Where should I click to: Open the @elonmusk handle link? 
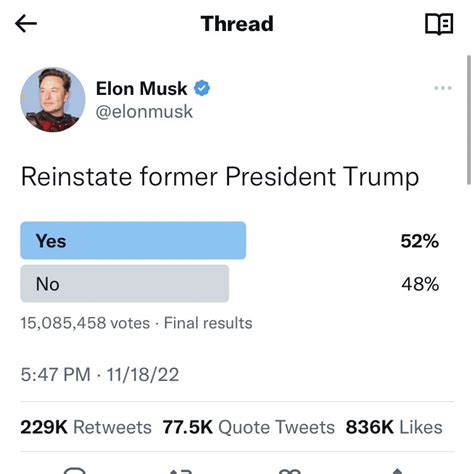pyautogui.click(x=144, y=112)
